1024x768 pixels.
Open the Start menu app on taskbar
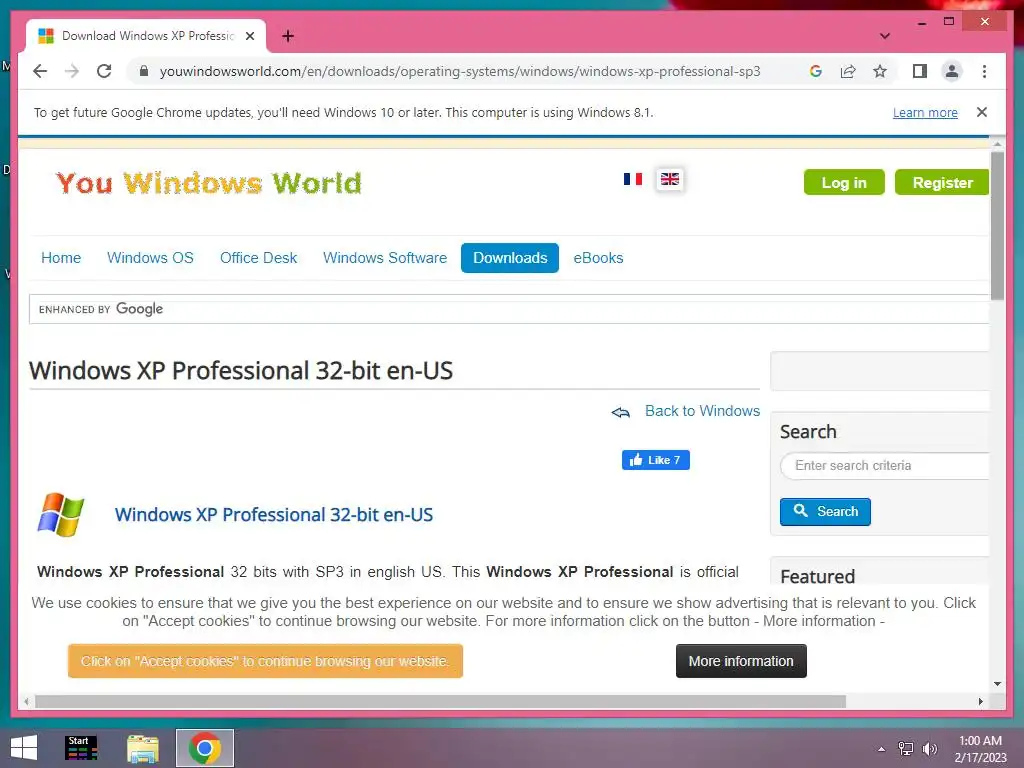[x=82, y=748]
